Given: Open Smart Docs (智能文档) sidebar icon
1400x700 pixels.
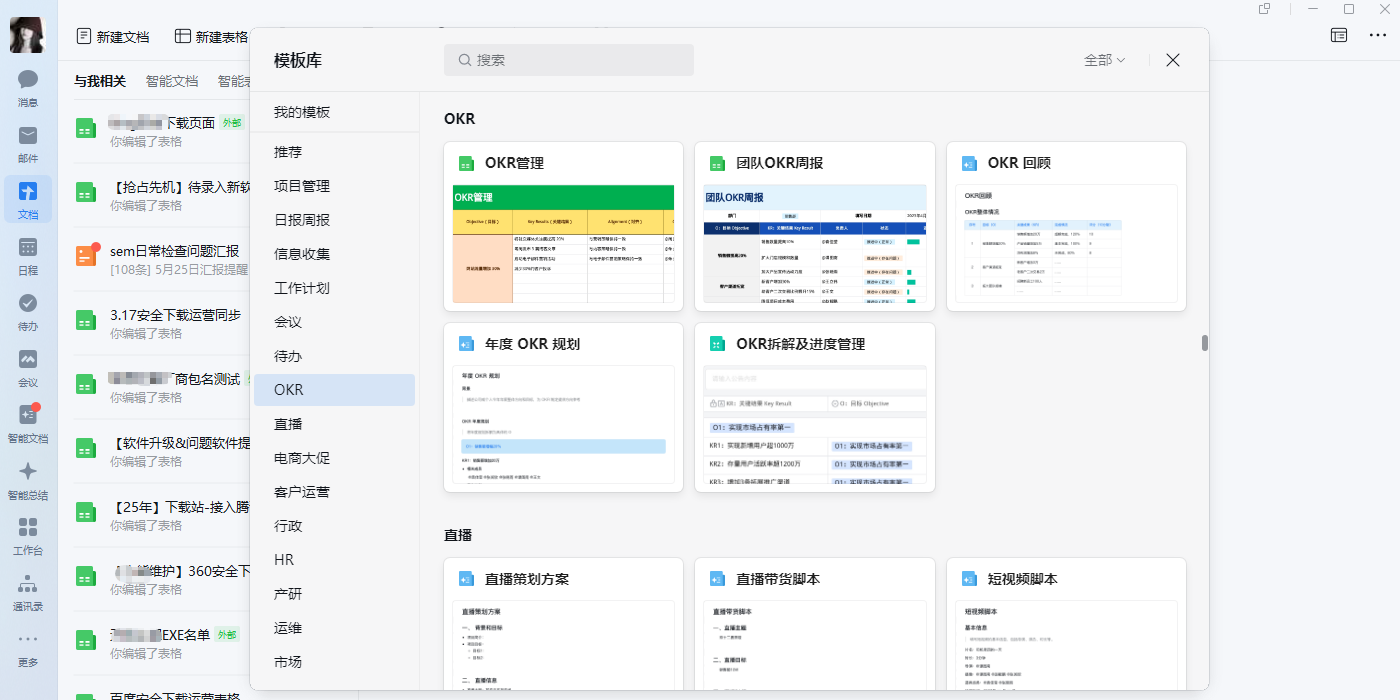Looking at the screenshot, I should tap(28, 424).
